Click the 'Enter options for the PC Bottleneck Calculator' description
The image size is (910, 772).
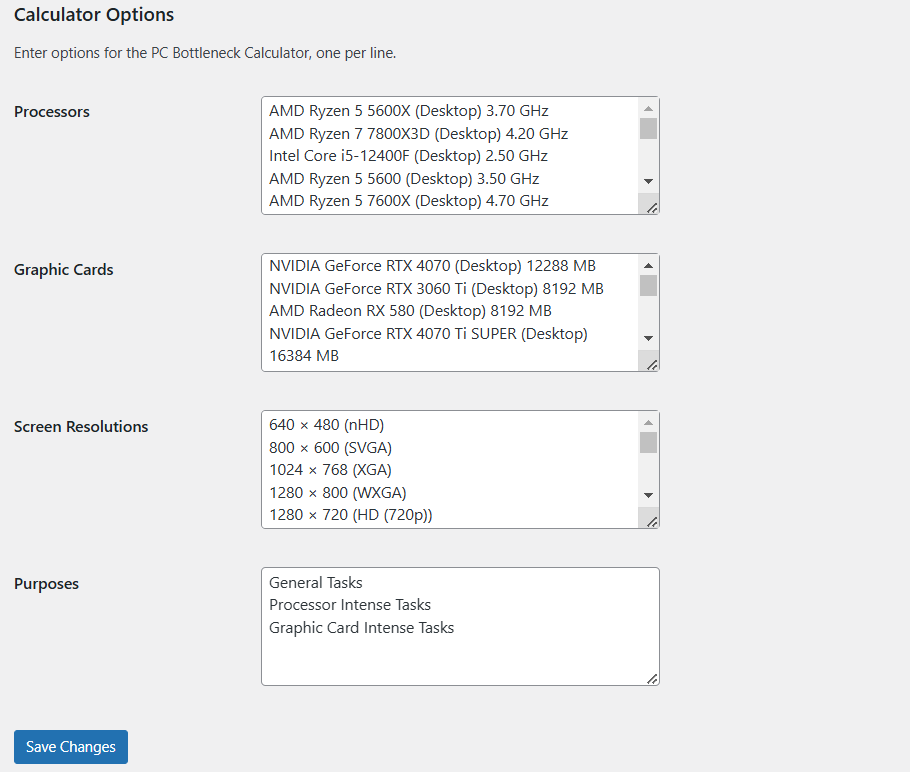tap(205, 53)
